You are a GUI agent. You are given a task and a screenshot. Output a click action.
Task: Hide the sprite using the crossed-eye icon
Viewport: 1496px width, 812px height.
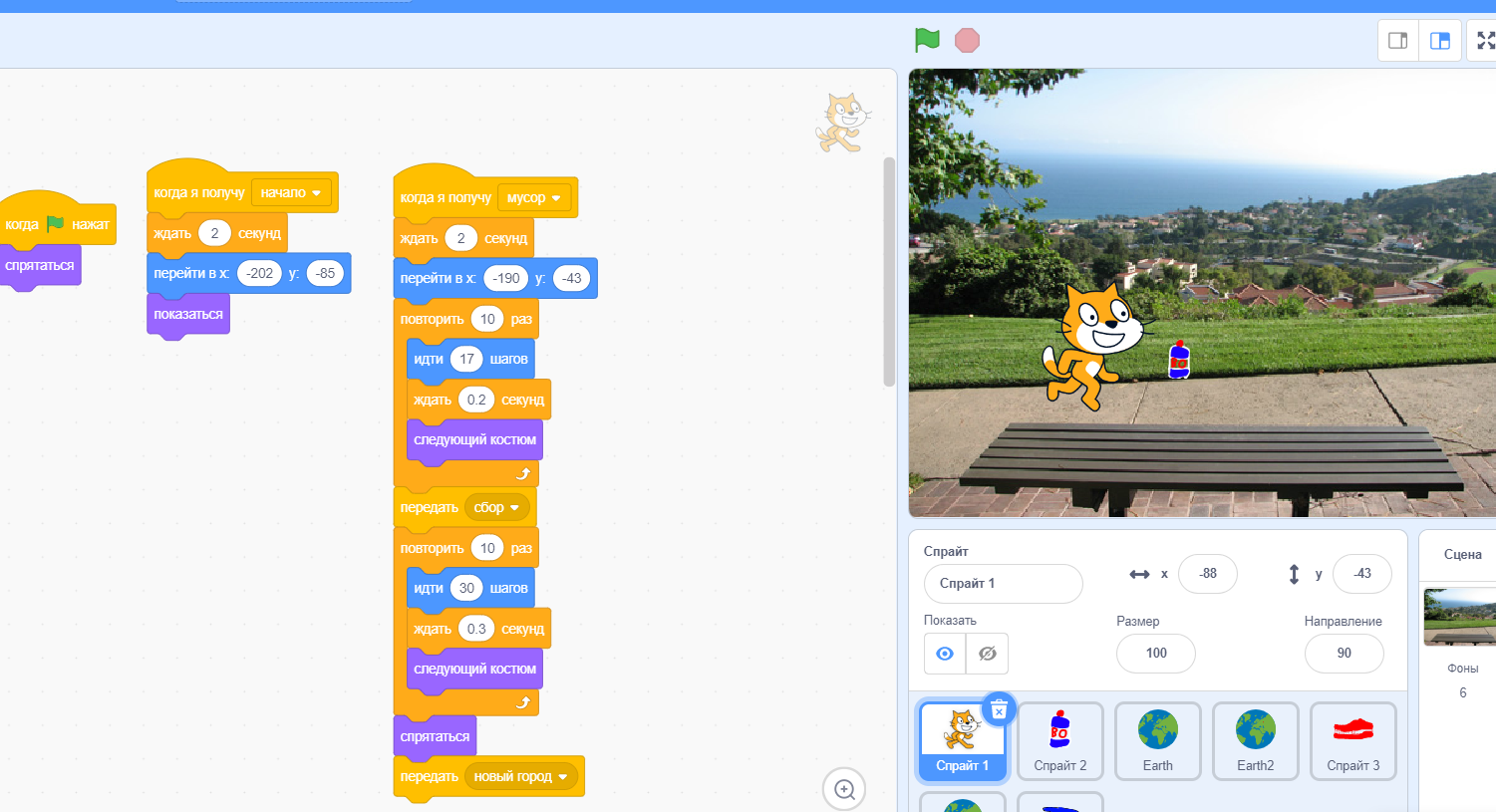tap(988, 654)
